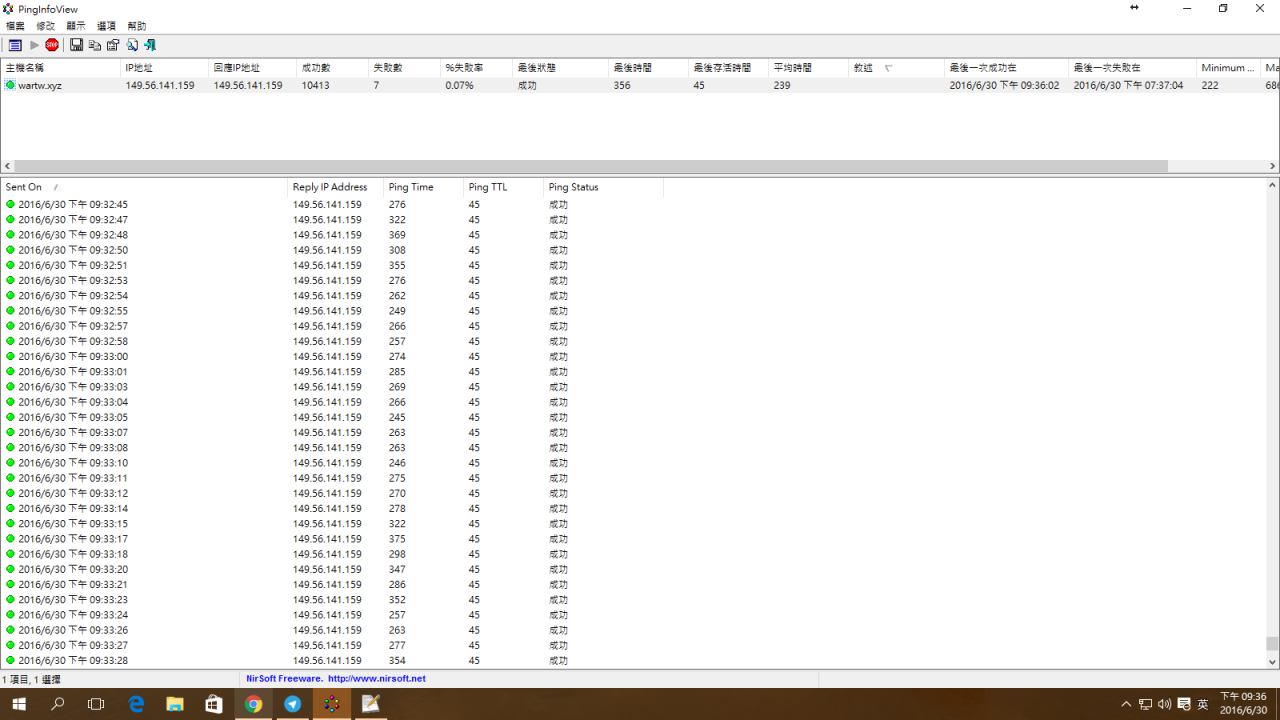Click the Copy selected items icon
This screenshot has height=720, width=1280.
[x=95, y=45]
